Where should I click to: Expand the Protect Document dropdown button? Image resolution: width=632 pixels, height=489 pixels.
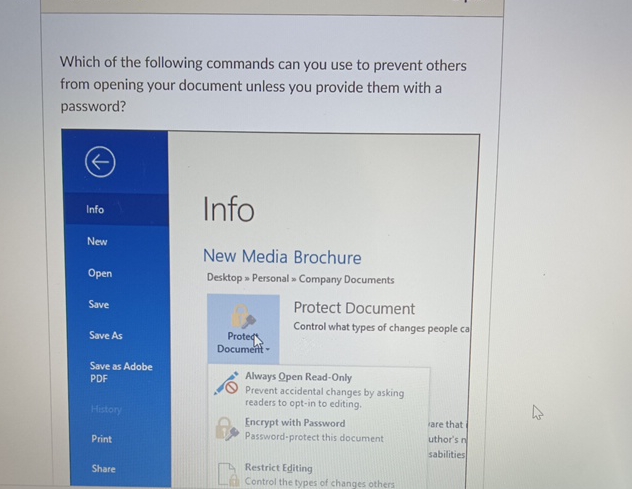point(243,329)
